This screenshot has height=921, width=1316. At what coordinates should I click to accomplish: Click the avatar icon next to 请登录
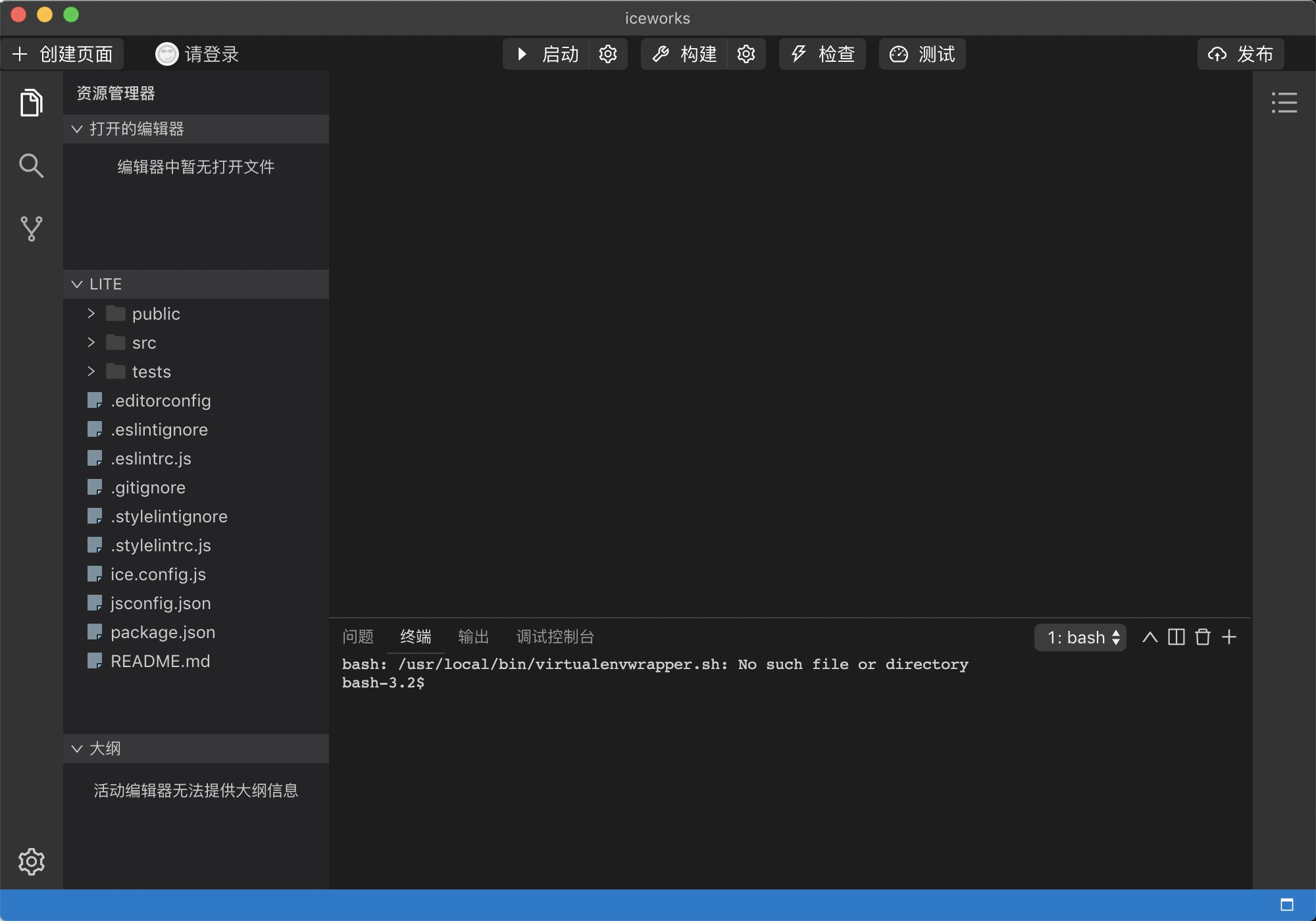tap(166, 54)
